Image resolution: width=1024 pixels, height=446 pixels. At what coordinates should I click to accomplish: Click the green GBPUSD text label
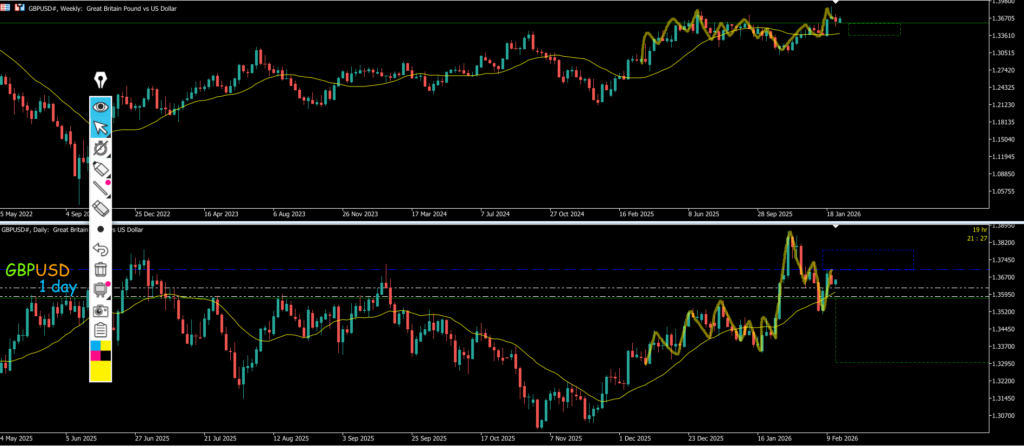pyautogui.click(x=38, y=270)
